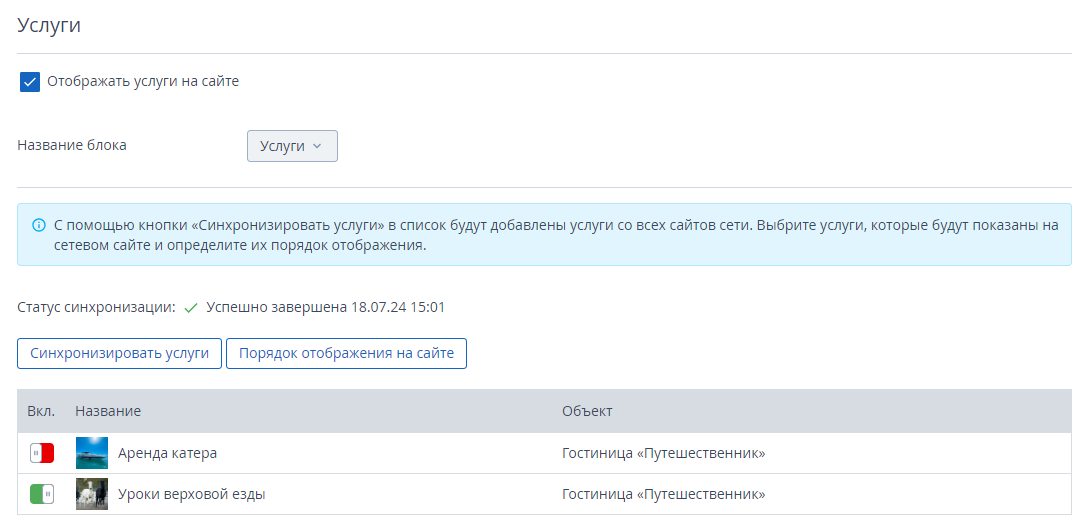Open the horse thumbnail for Уроки верховой езды

pos(92,494)
